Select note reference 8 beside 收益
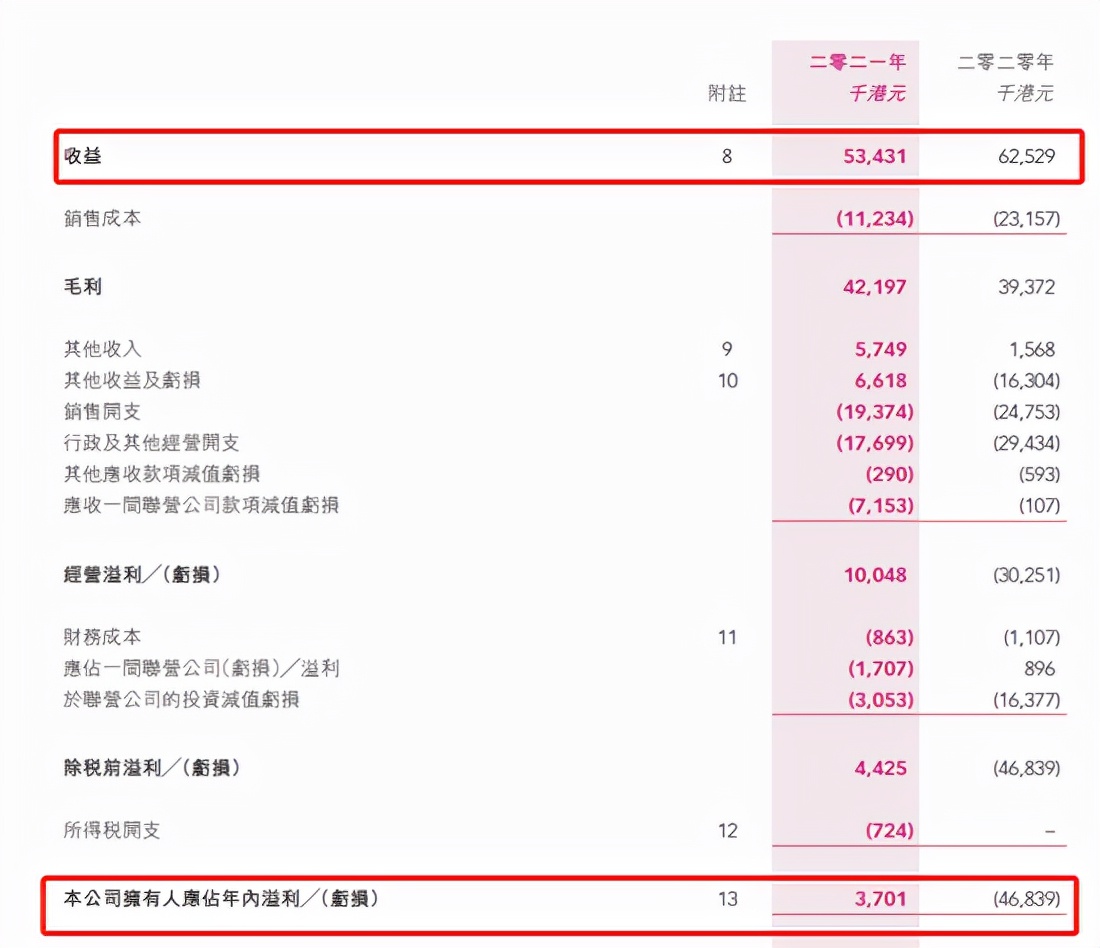Viewport: 1100px width, 948px height. [728, 157]
